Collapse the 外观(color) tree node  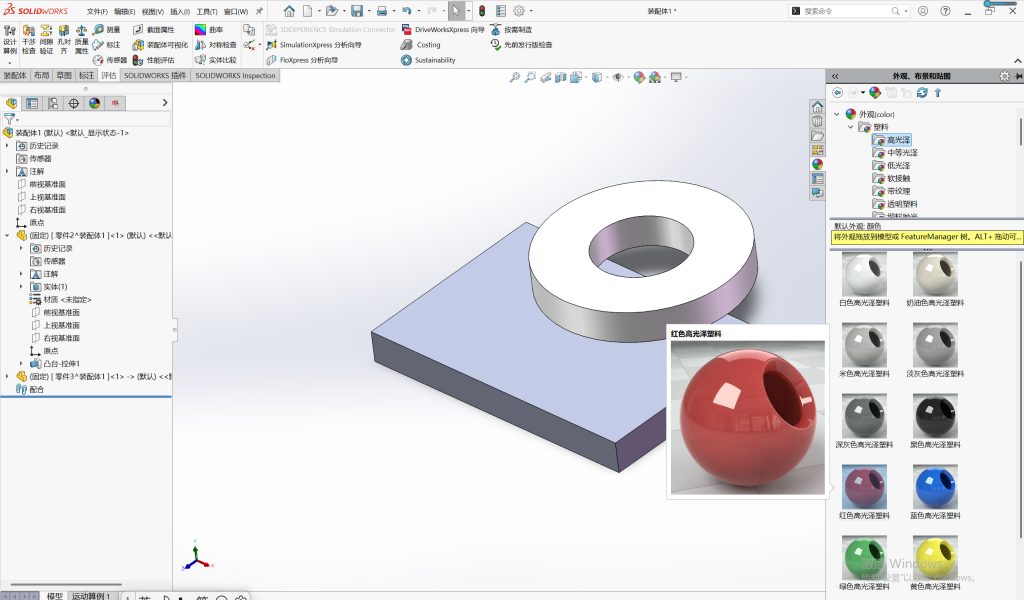point(837,114)
